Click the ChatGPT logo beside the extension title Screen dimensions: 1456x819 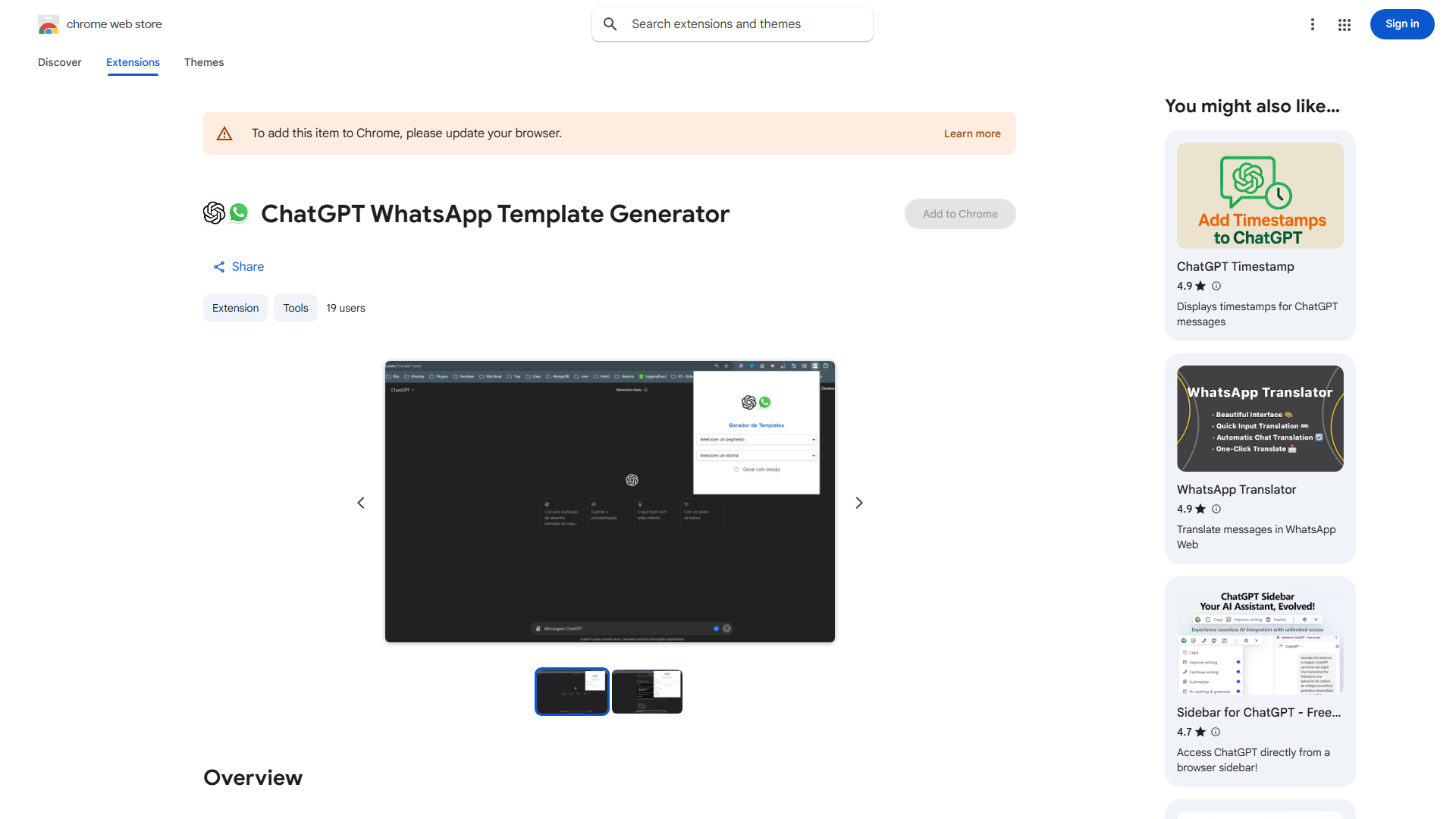(214, 213)
